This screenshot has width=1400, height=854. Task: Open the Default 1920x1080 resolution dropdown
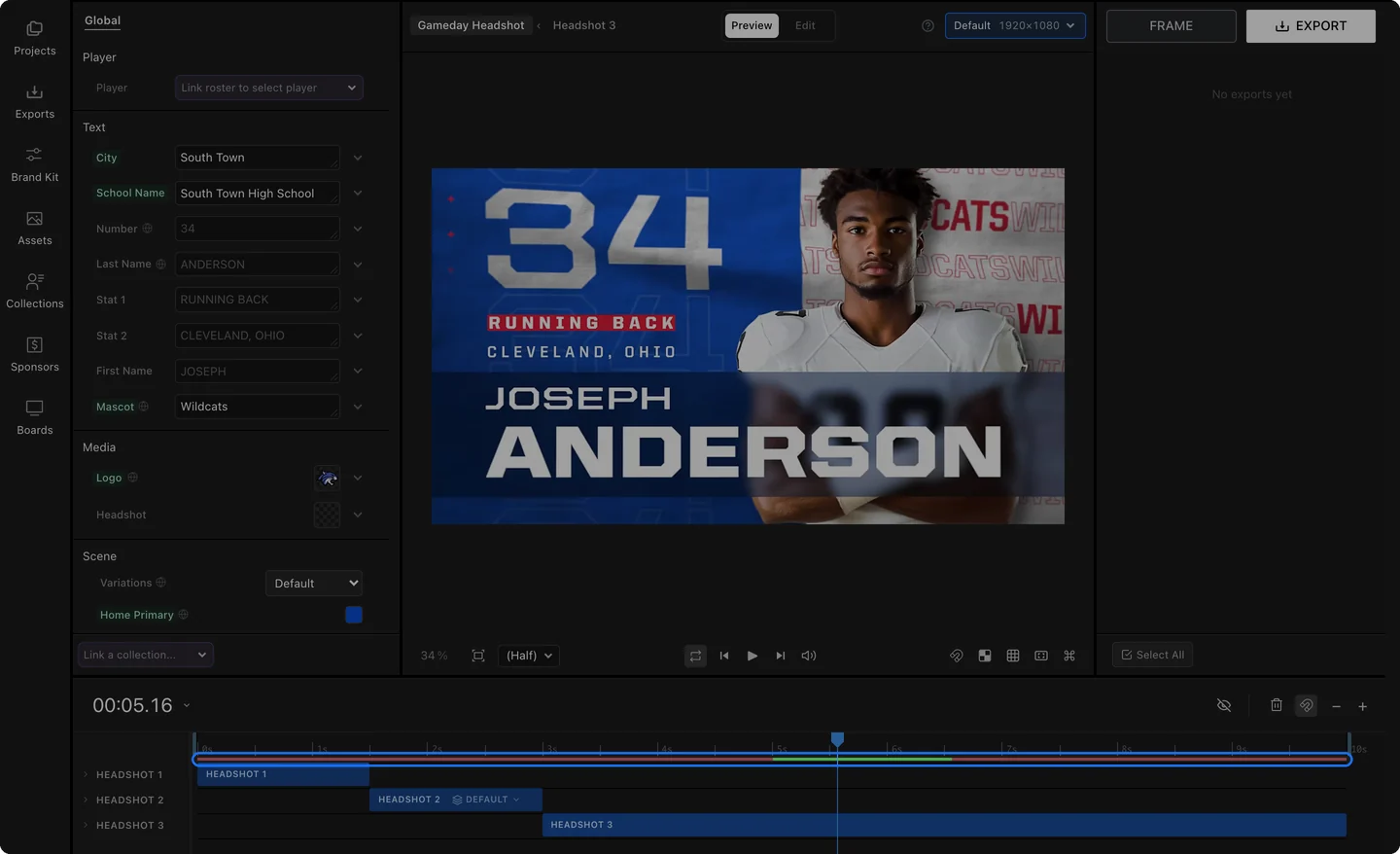(1015, 25)
